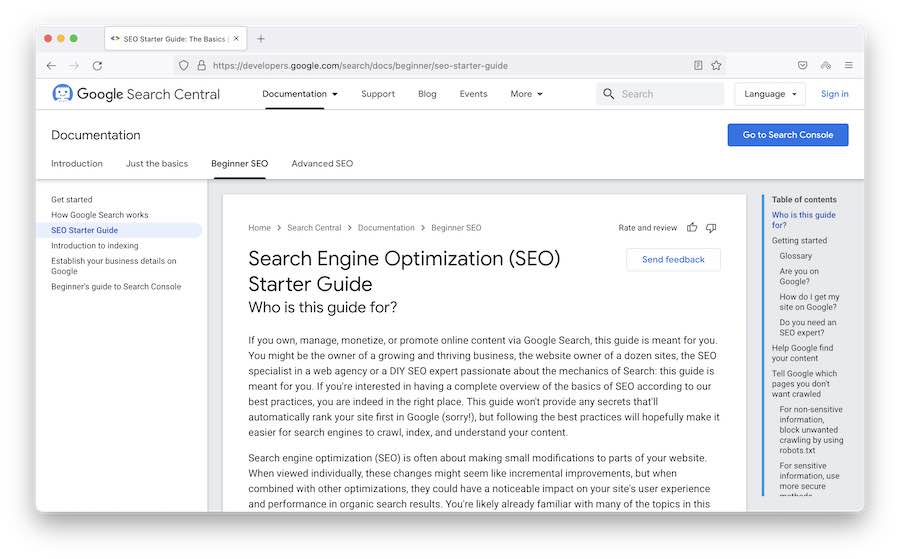
Task: Open the Language dropdown
Action: (x=770, y=94)
